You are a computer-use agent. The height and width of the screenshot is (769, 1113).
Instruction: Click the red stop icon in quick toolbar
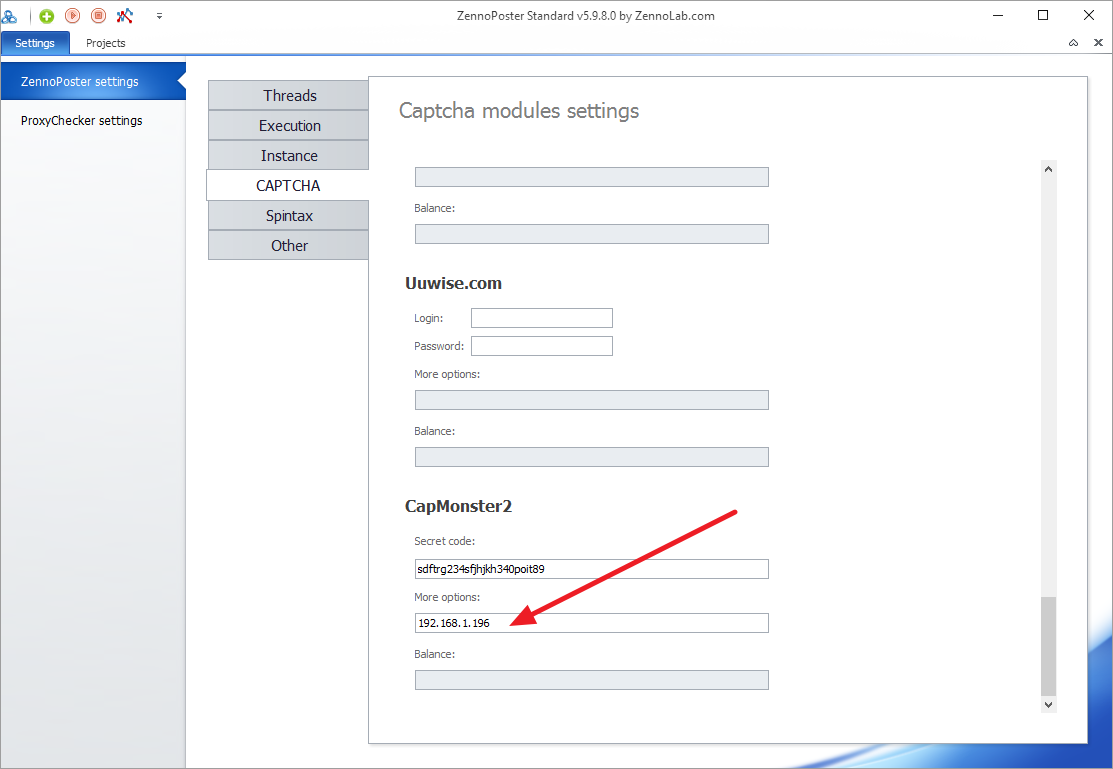pyautogui.click(x=99, y=15)
